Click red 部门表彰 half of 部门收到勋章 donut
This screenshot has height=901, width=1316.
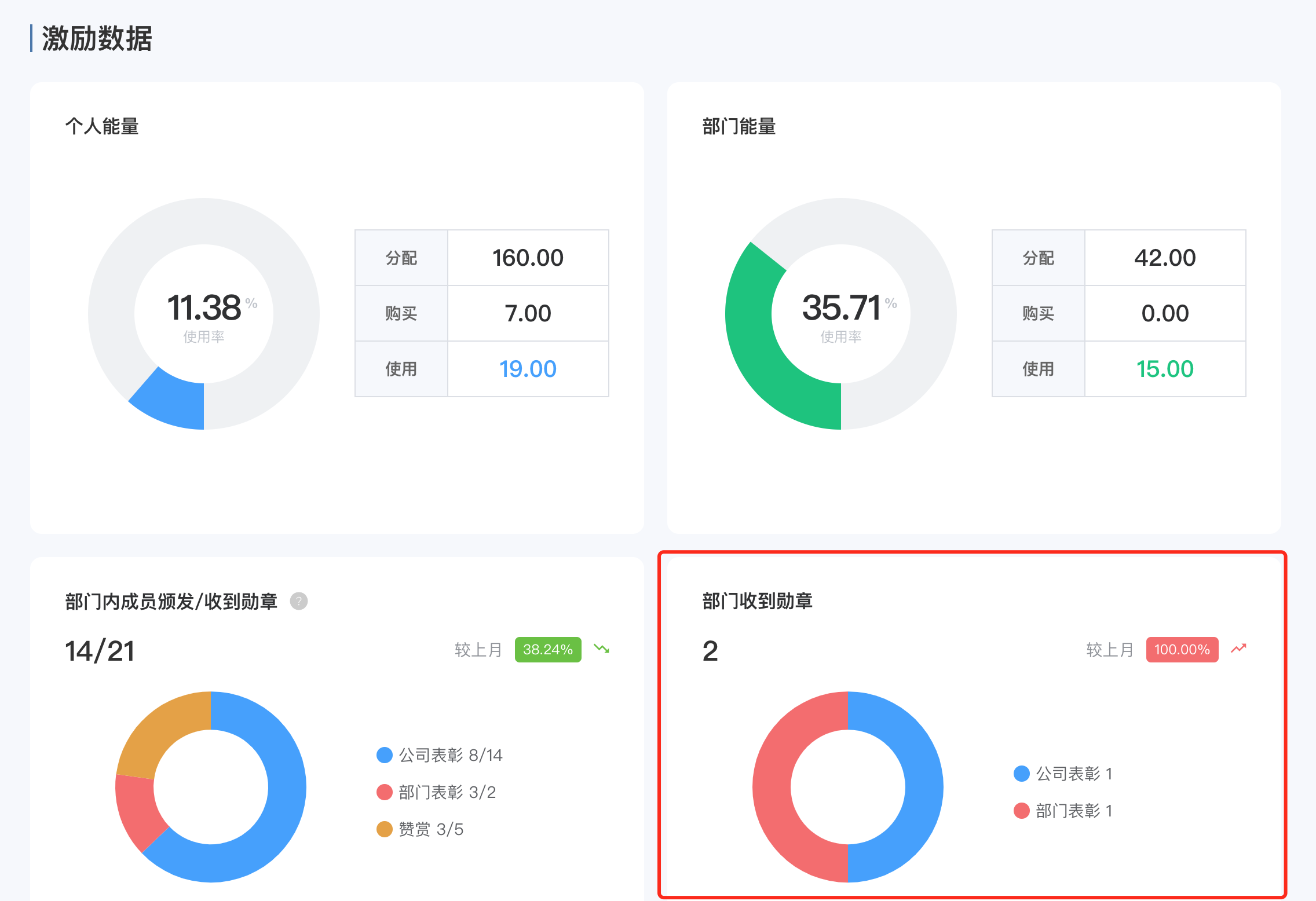[x=772, y=788]
